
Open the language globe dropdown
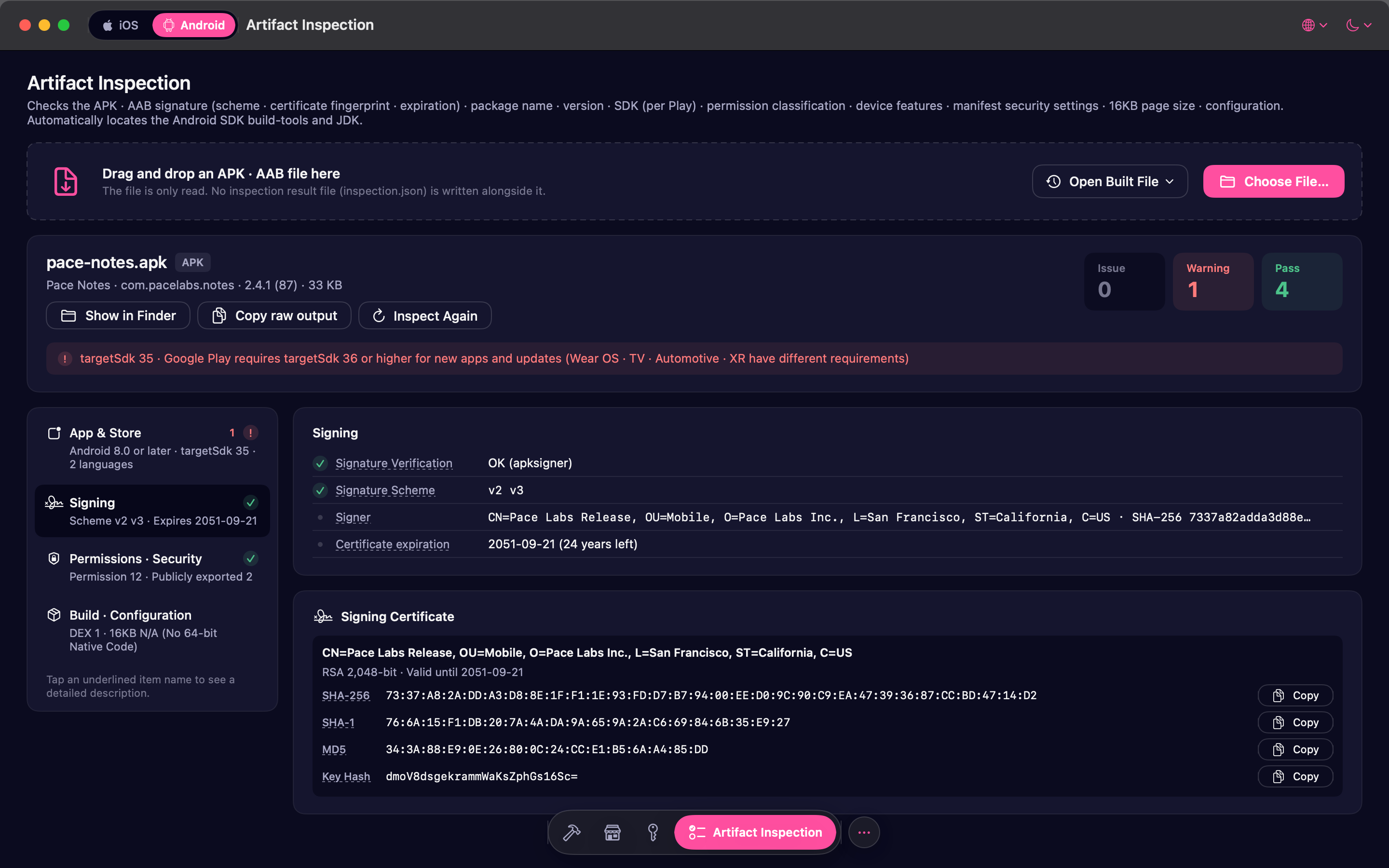pyautogui.click(x=1314, y=25)
